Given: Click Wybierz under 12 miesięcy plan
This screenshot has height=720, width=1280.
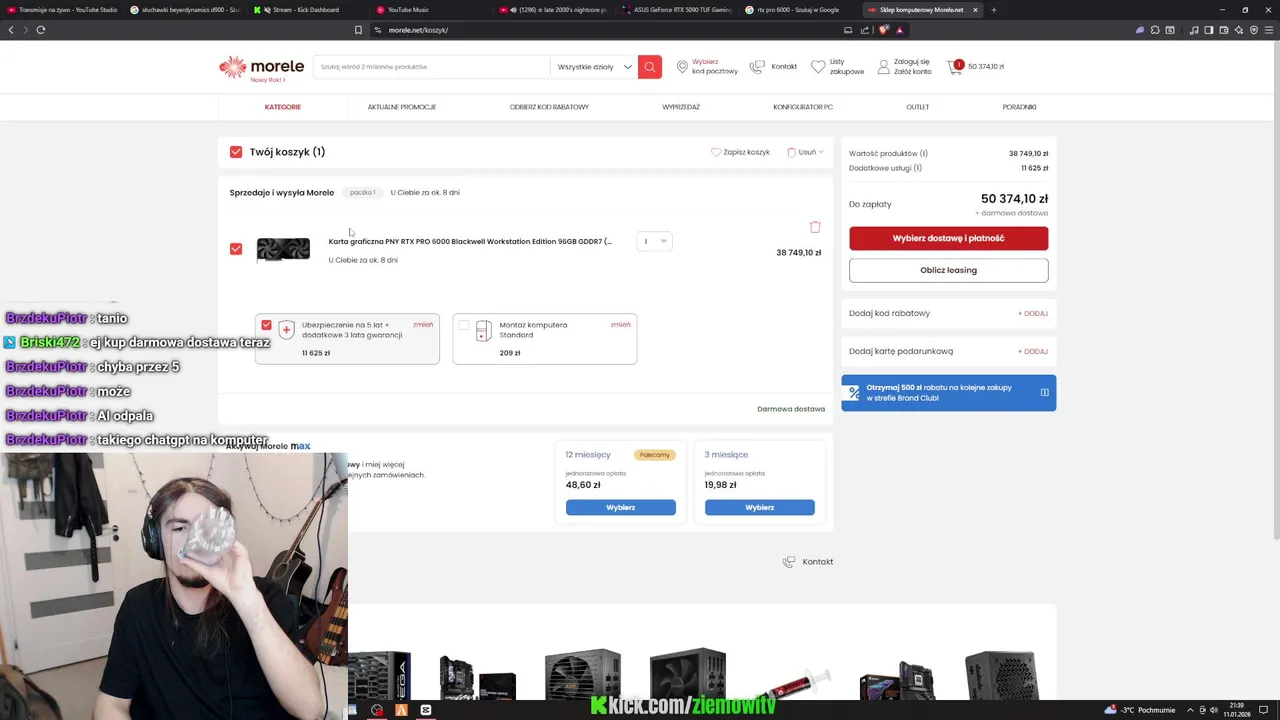Looking at the screenshot, I should (621, 507).
